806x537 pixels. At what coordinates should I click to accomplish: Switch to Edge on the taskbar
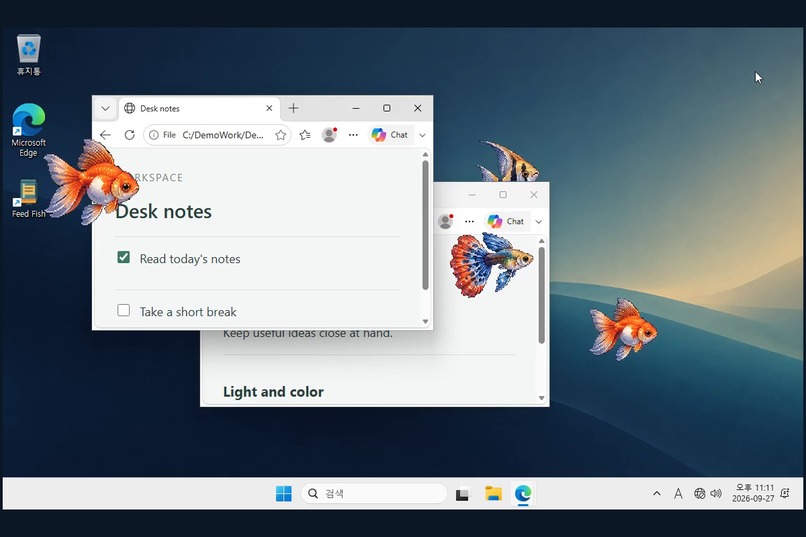(523, 494)
